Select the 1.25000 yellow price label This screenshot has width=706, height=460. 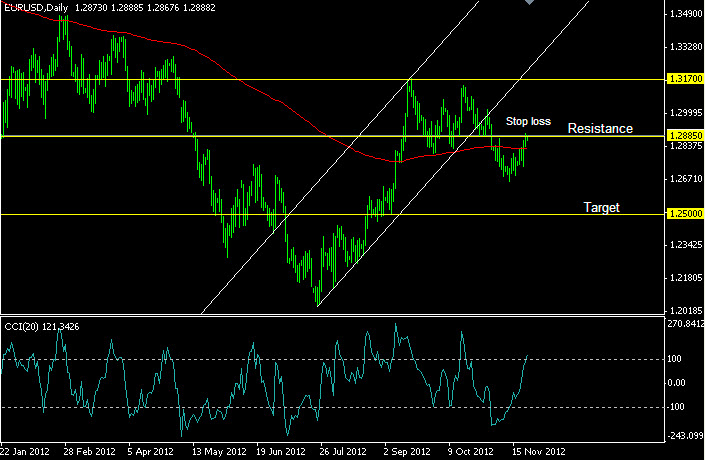(x=684, y=214)
